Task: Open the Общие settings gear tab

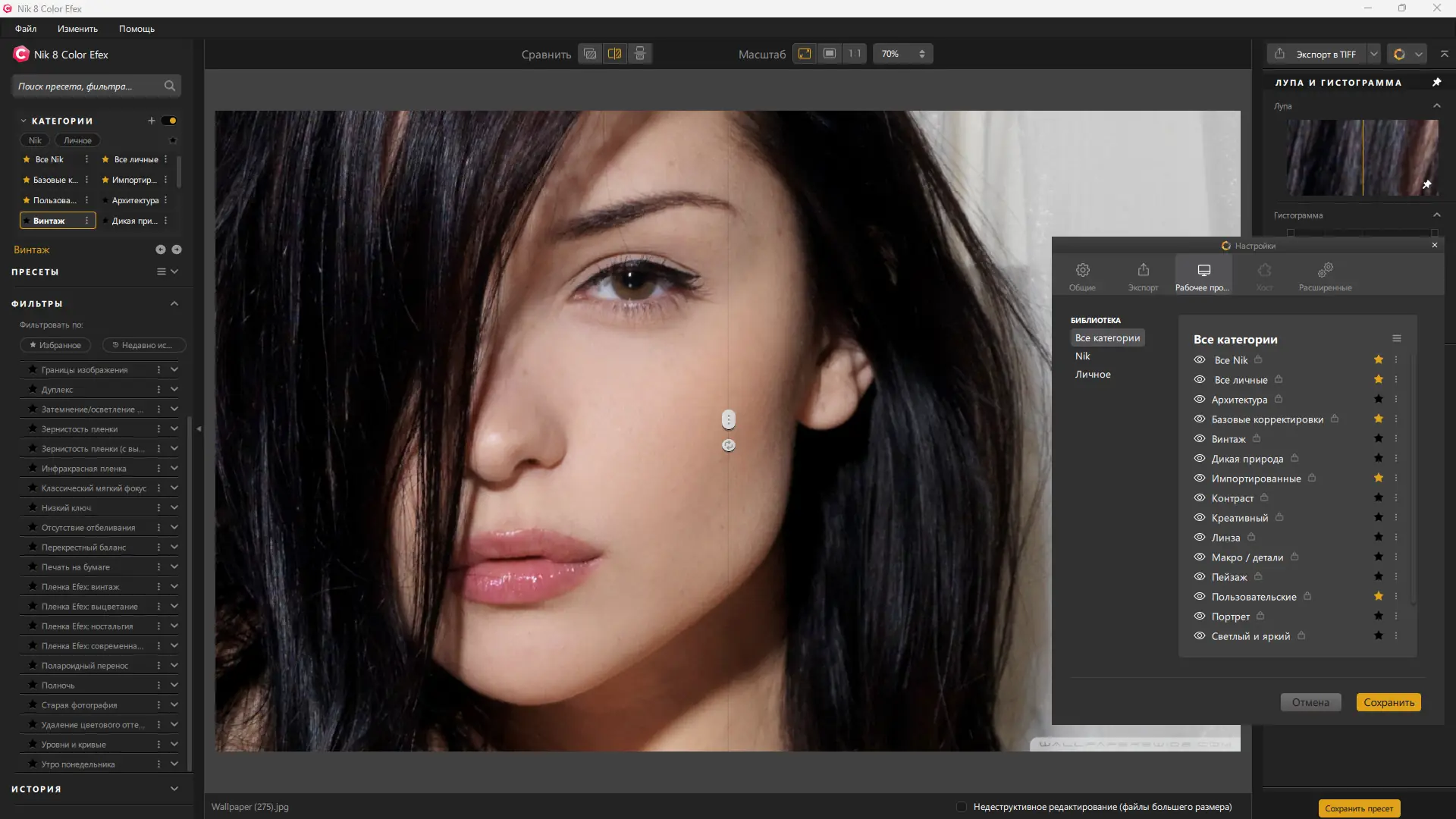Action: pos(1082,276)
